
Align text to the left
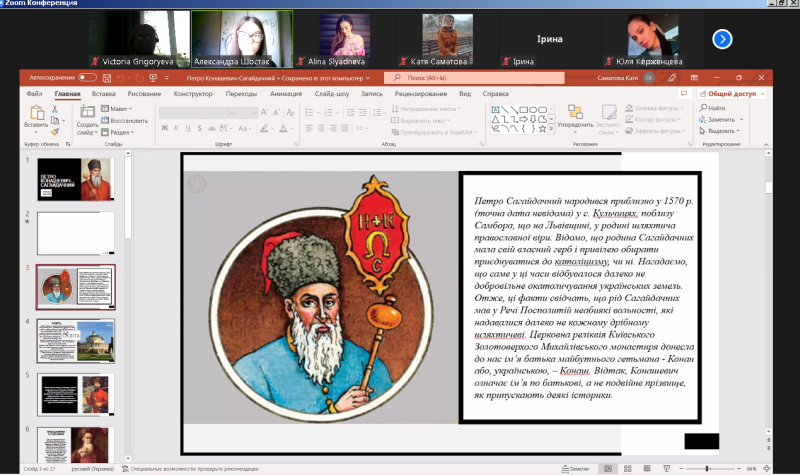(309, 128)
